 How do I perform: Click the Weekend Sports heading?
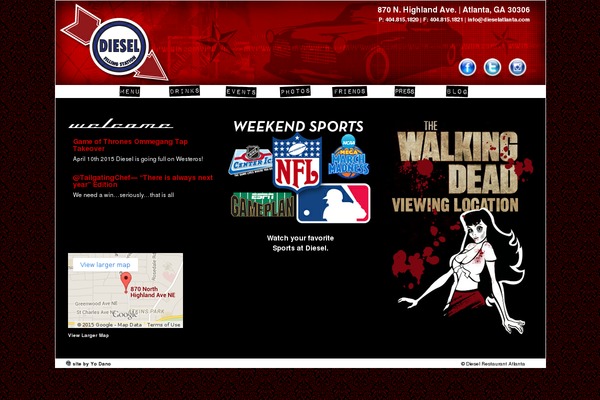click(x=298, y=126)
